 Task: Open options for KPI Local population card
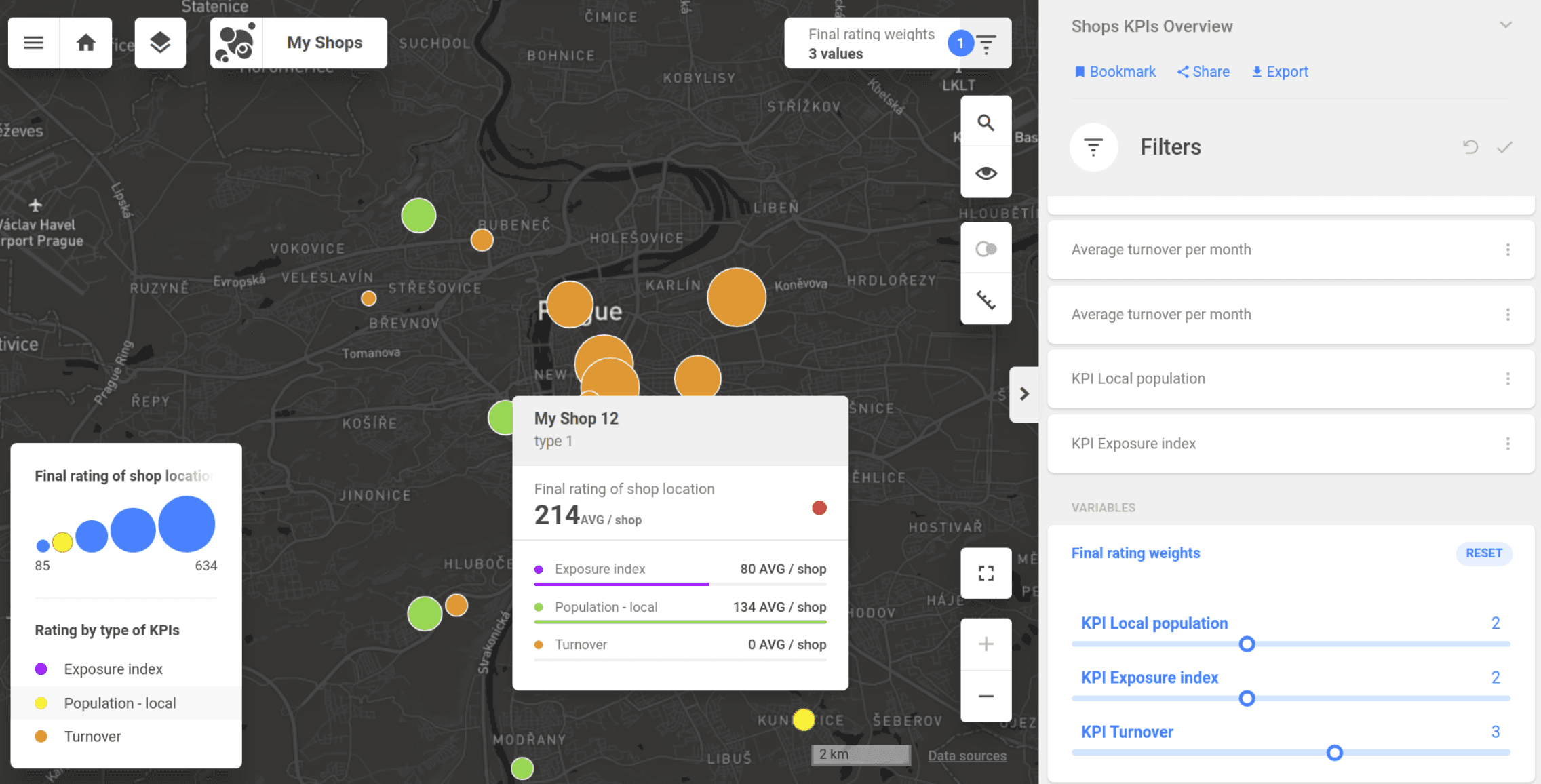(x=1508, y=378)
